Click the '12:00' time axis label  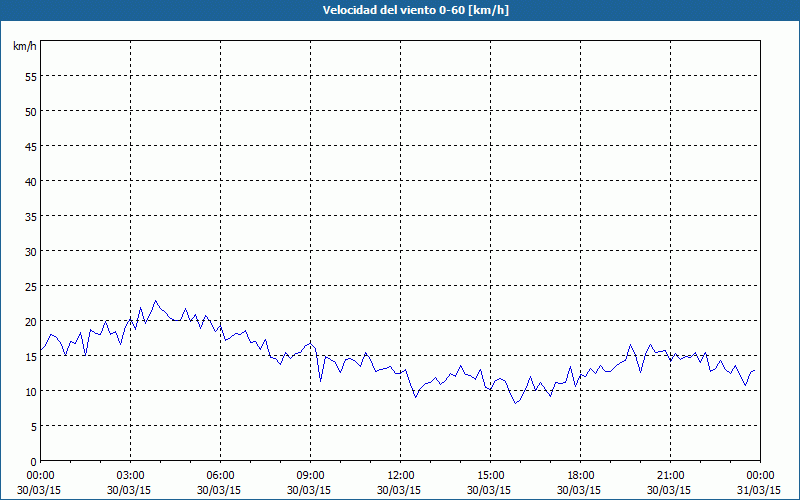(x=401, y=476)
